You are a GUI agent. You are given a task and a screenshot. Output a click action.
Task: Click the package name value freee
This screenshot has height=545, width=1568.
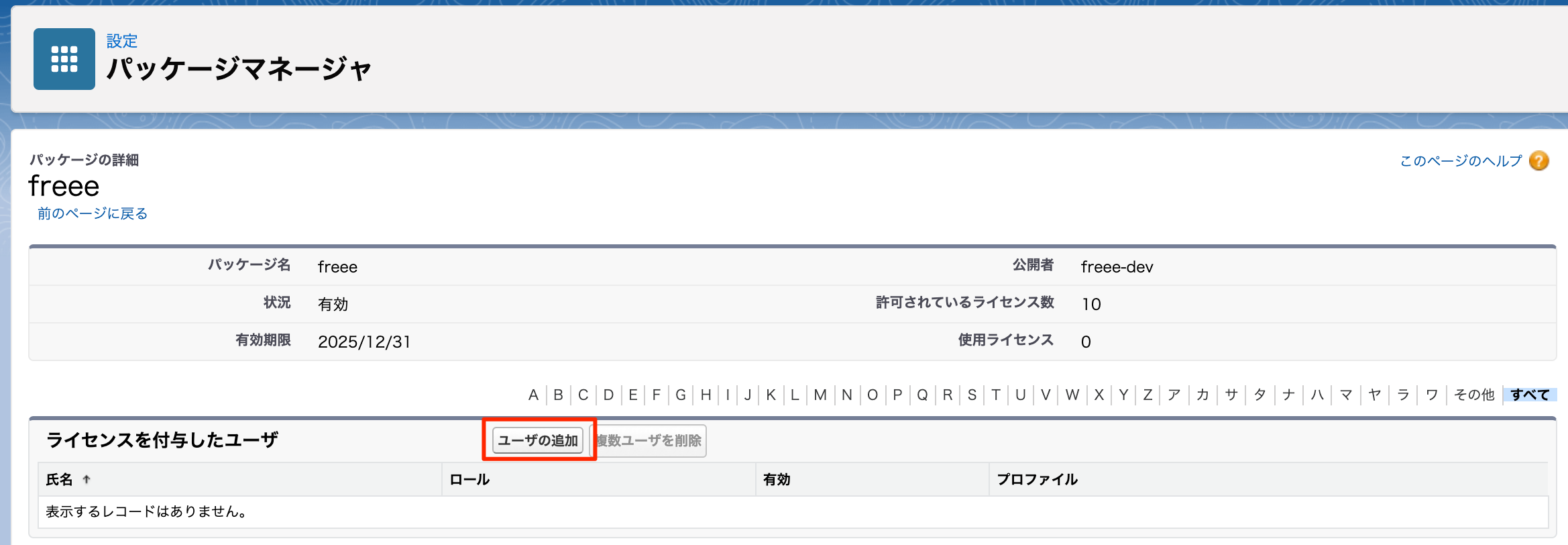point(337,267)
